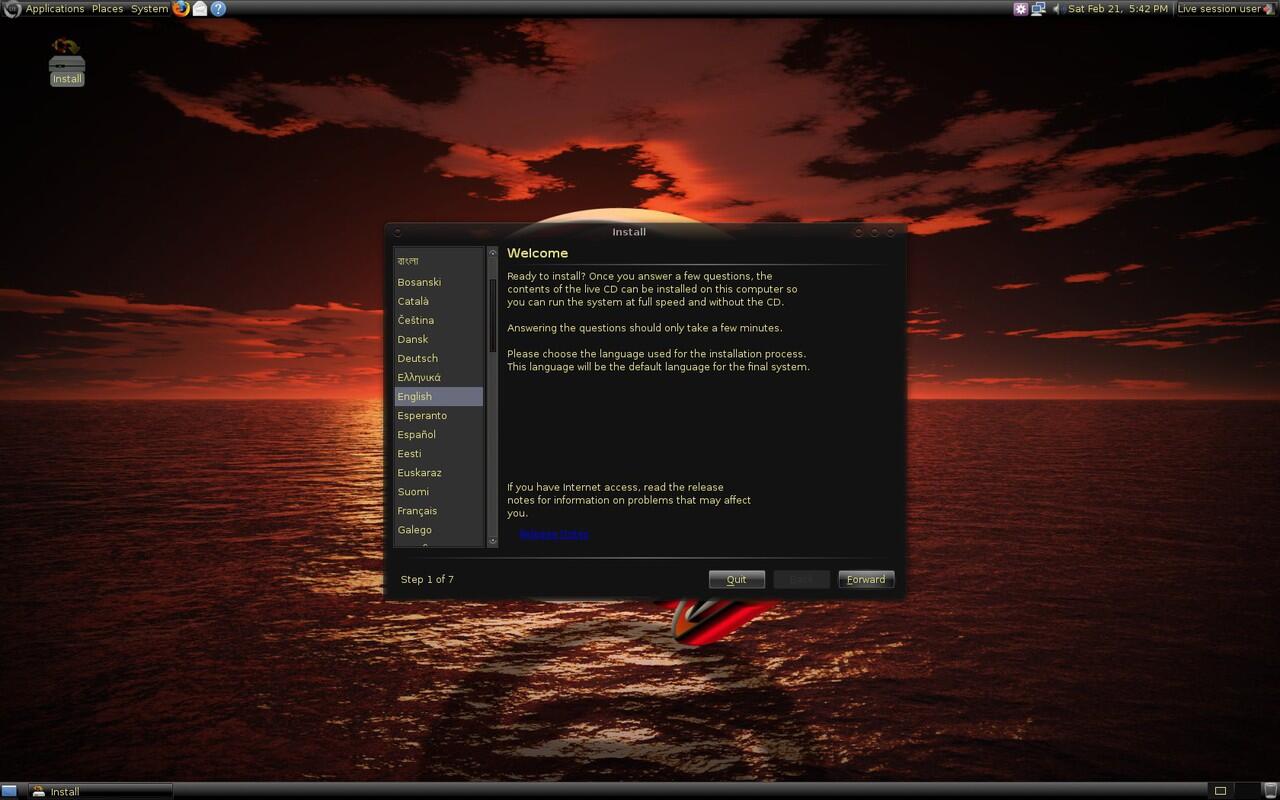
Task: Open the Applications menu
Action: 54,8
